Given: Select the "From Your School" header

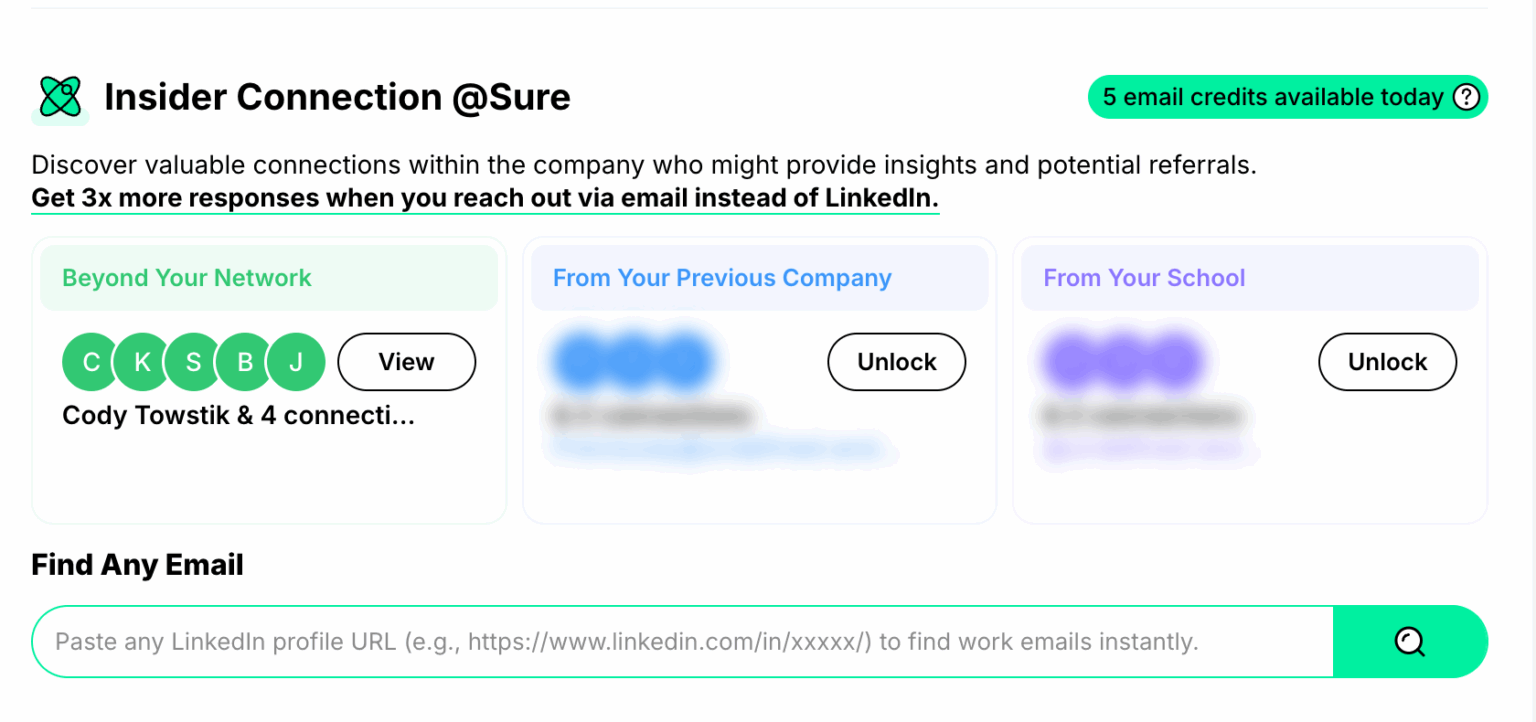Looking at the screenshot, I should point(1144,278).
